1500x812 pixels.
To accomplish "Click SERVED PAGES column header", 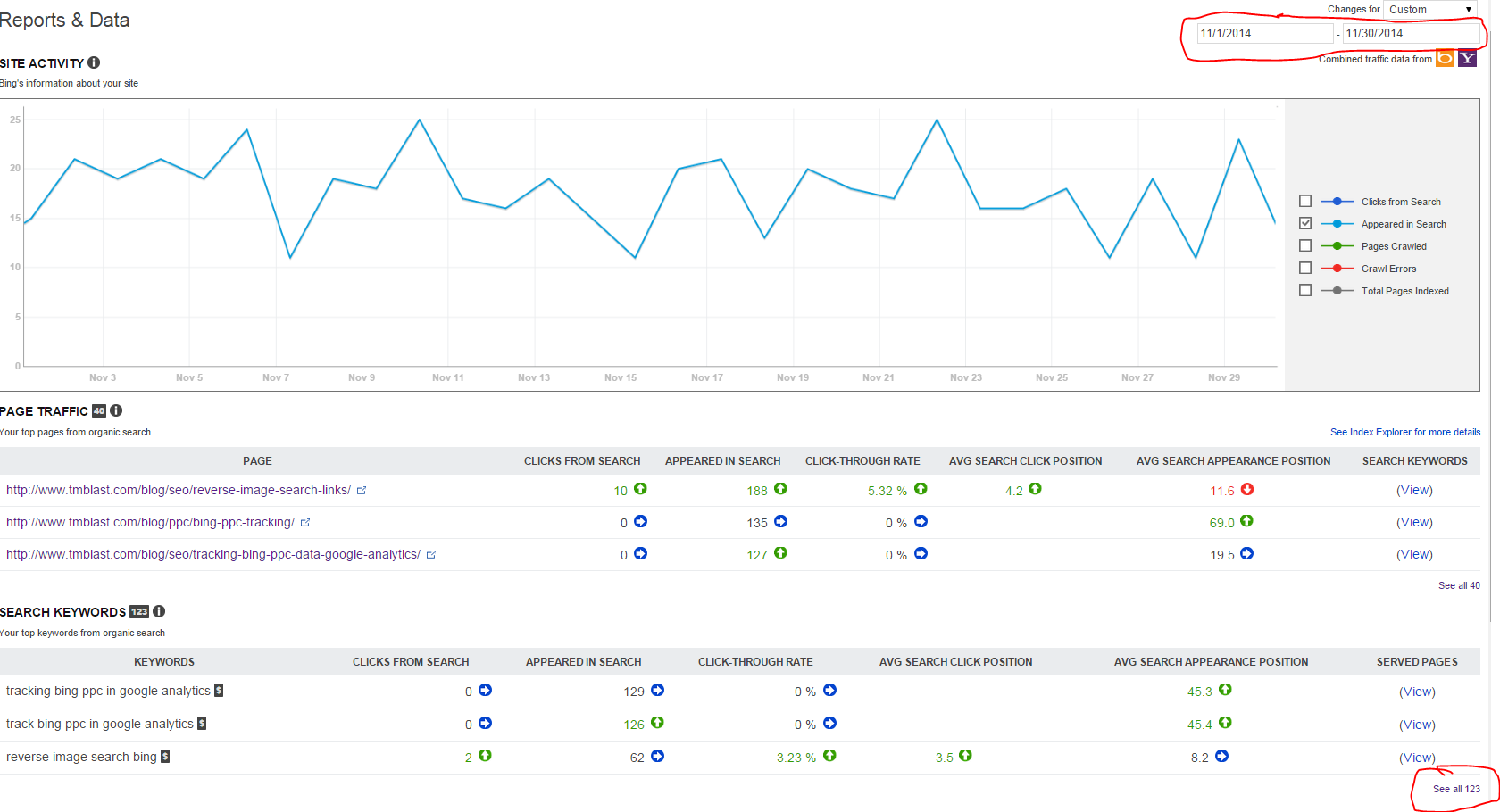I will click(x=1417, y=662).
